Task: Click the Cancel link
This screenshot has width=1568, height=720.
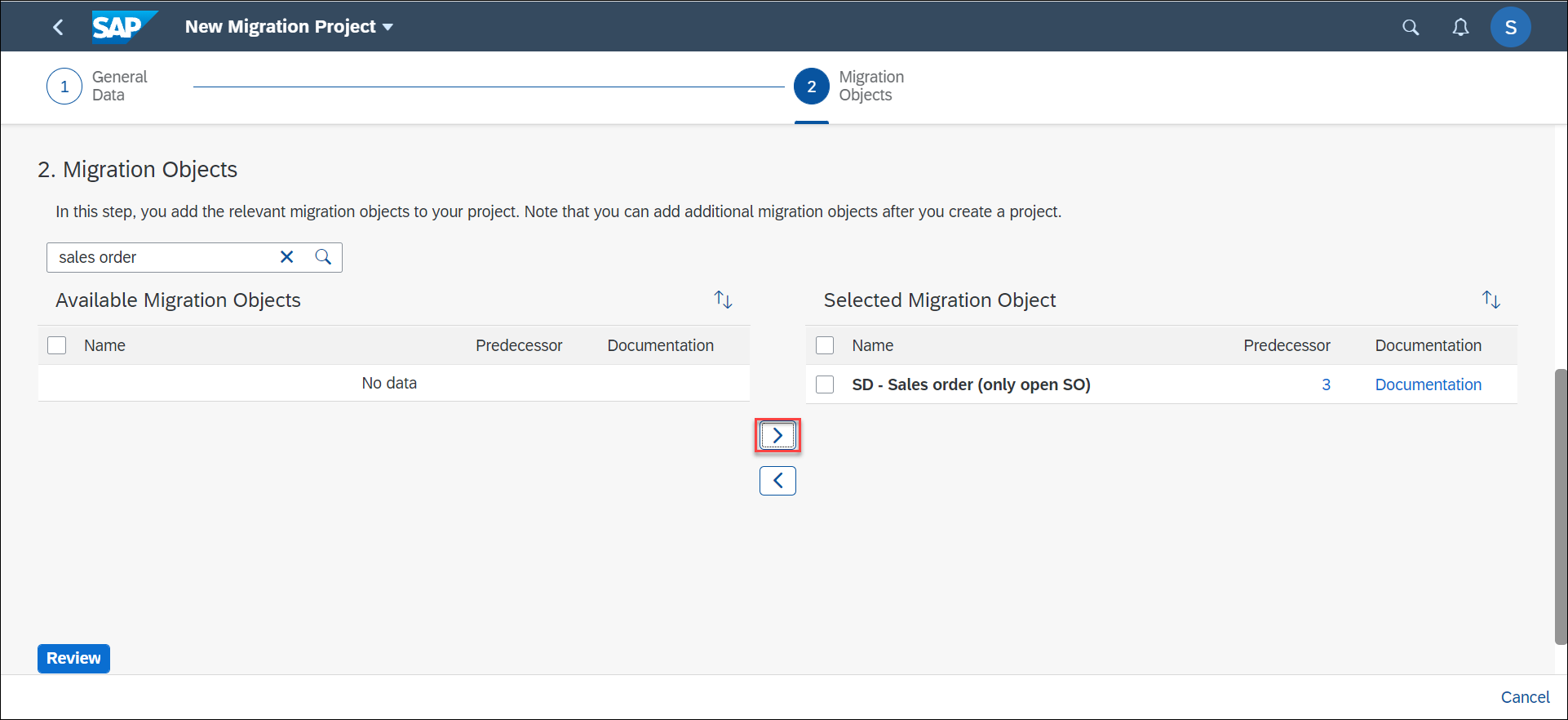Action: click(1525, 697)
